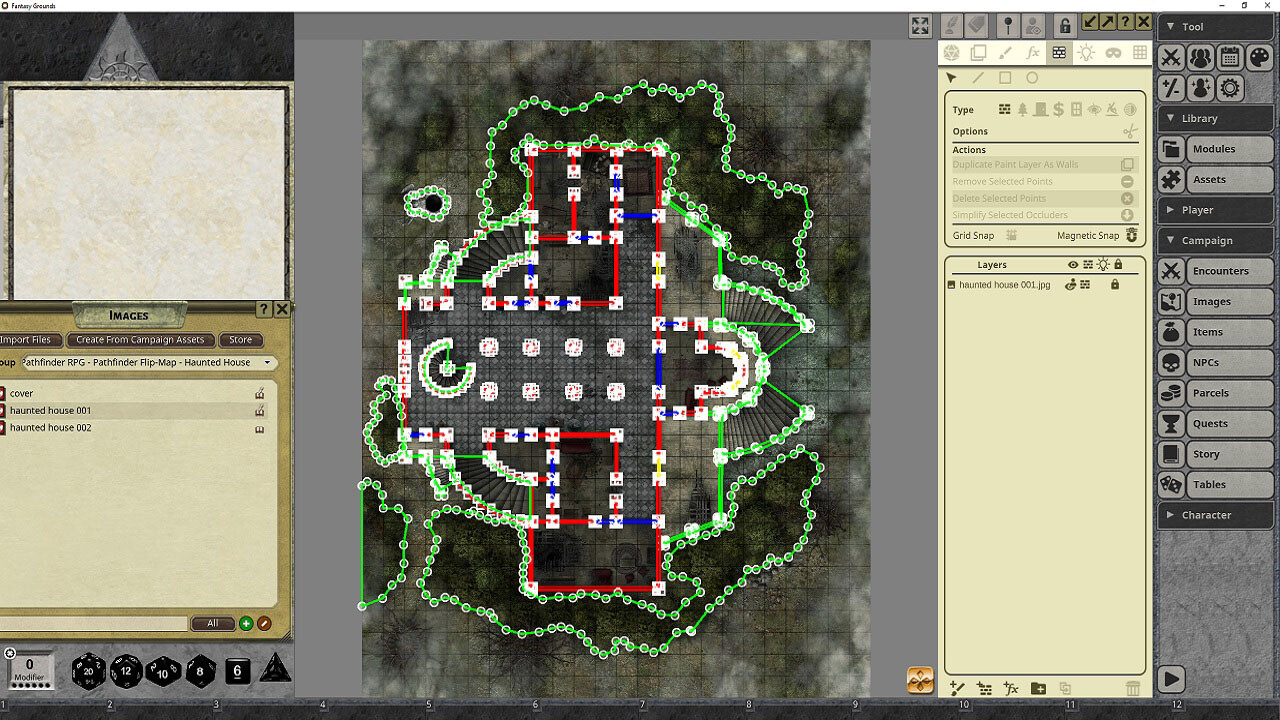Viewport: 1280px width, 720px height.
Task: Select the terrain tree occluder type
Action: [1023, 110]
